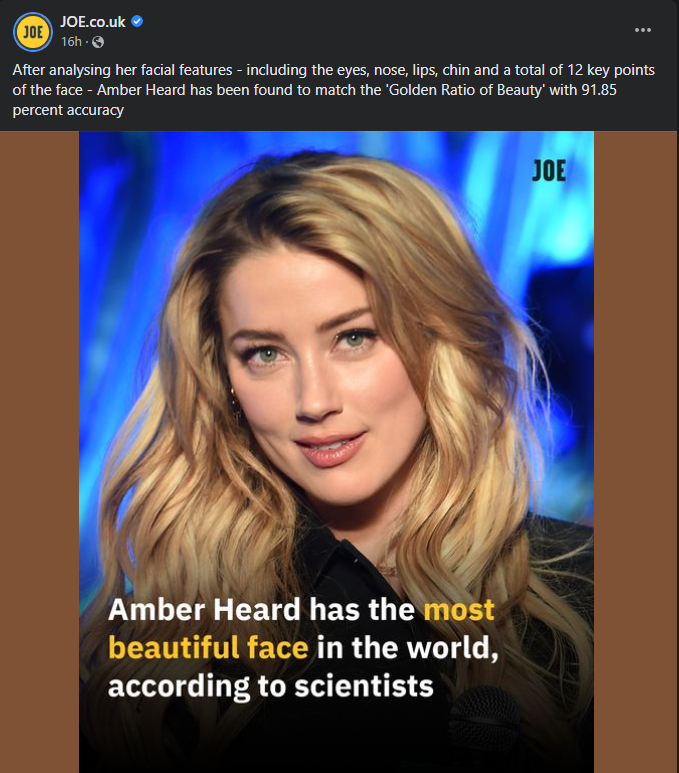This screenshot has height=773, width=679.
Task: Click the brown margin left of the photo
Action: [x=39, y=452]
